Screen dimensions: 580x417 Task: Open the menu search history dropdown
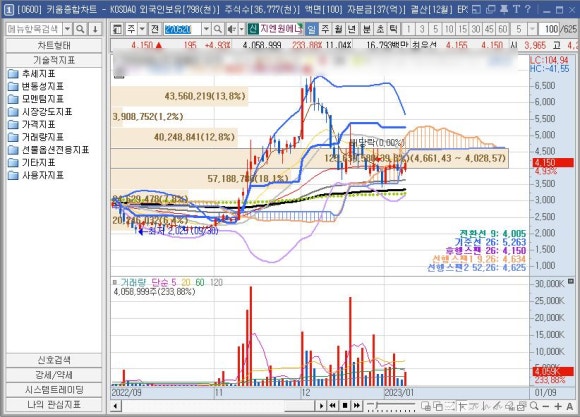coord(67,29)
